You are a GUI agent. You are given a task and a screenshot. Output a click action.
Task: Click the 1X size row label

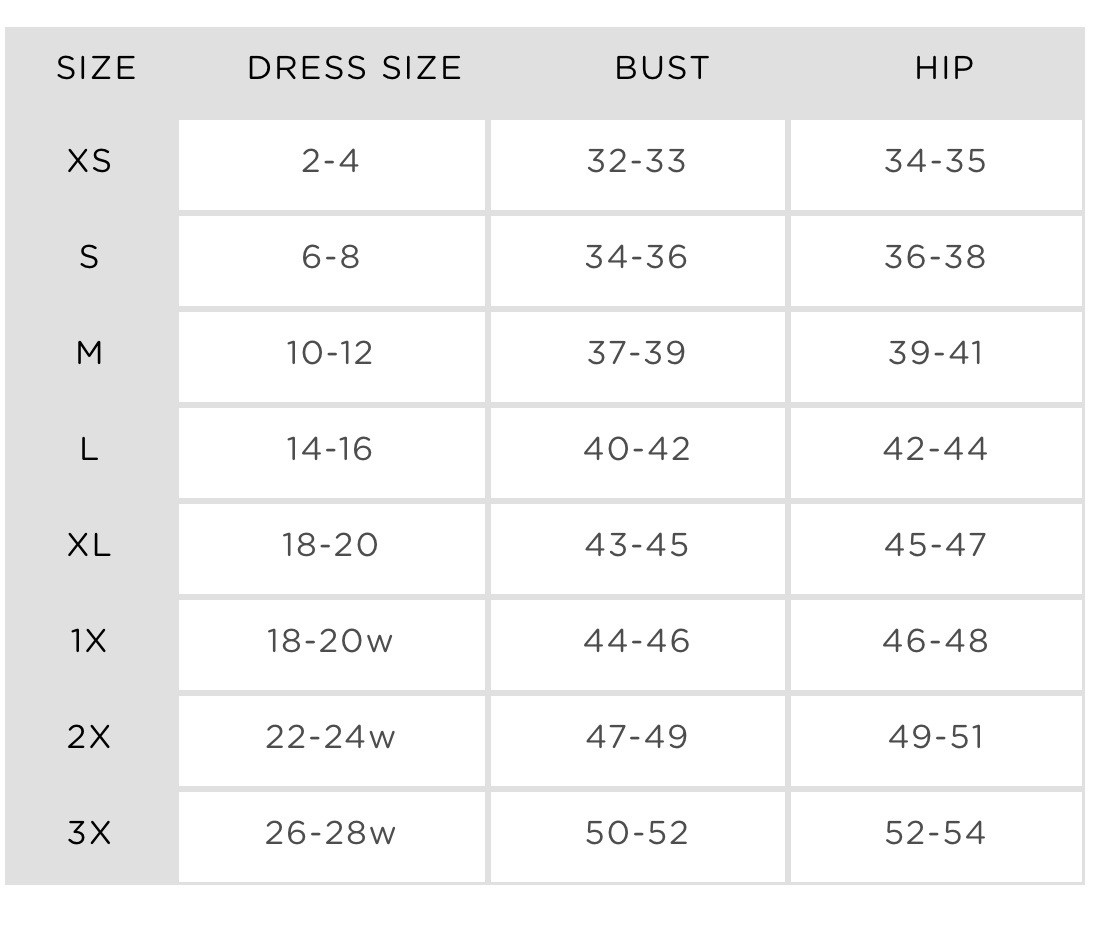[x=89, y=641]
